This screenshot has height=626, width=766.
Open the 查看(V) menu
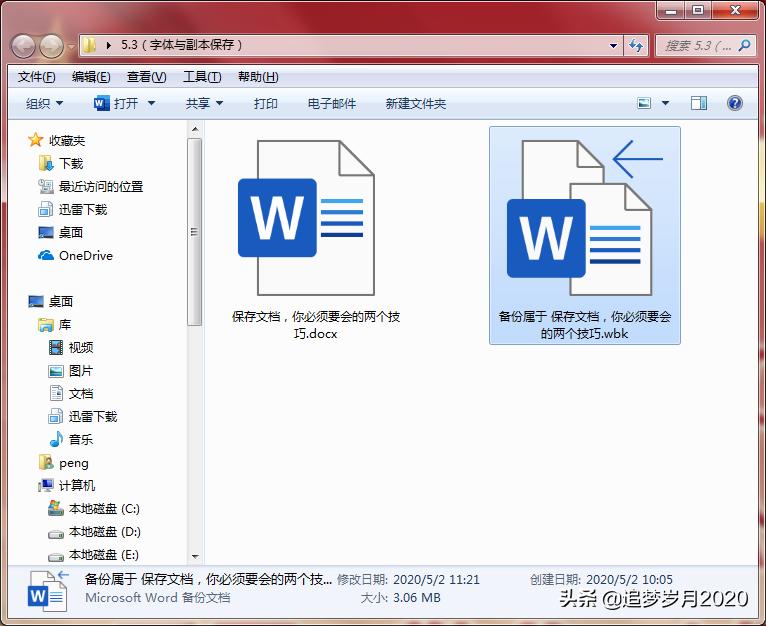(x=147, y=77)
